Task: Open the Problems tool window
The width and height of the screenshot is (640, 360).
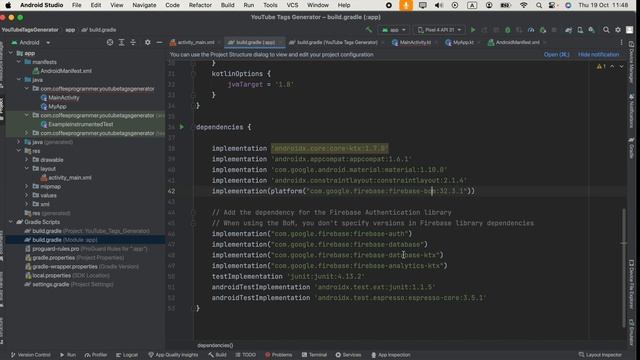Action: pyautogui.click(x=278, y=355)
